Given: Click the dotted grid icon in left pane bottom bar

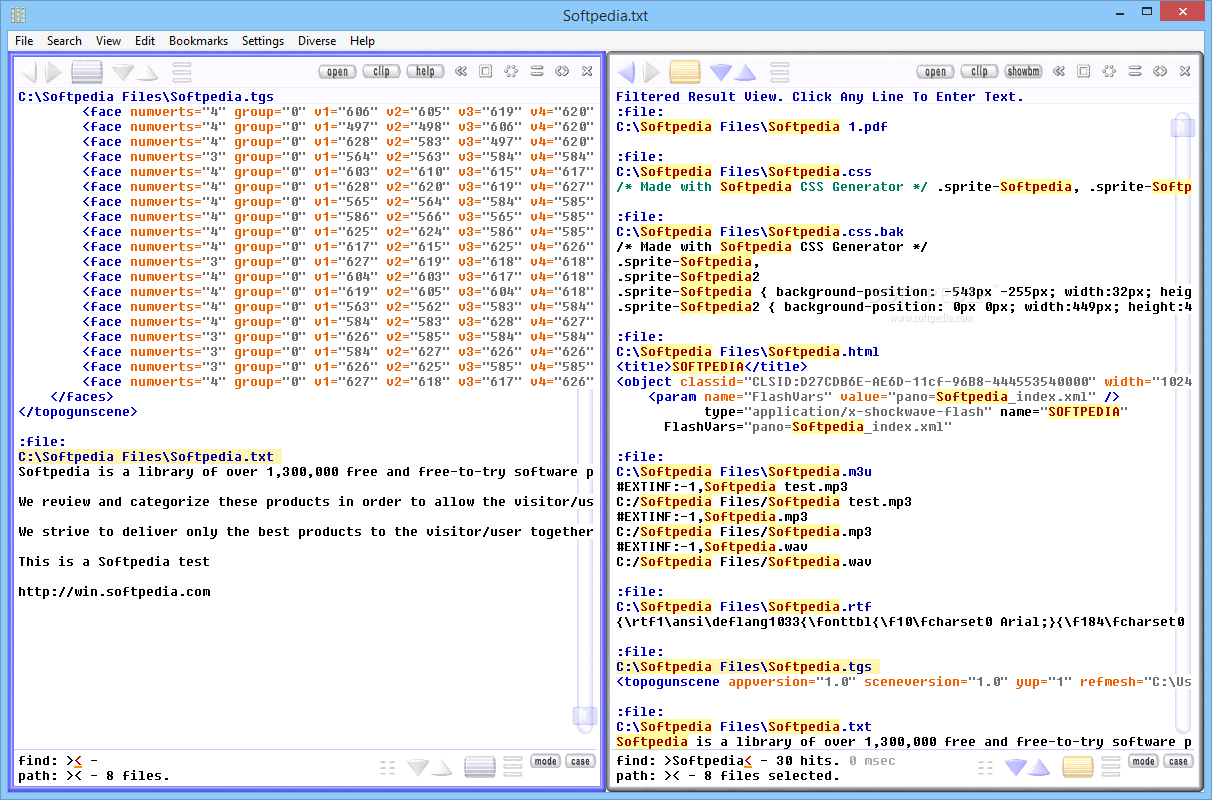Looking at the screenshot, I should [x=388, y=767].
